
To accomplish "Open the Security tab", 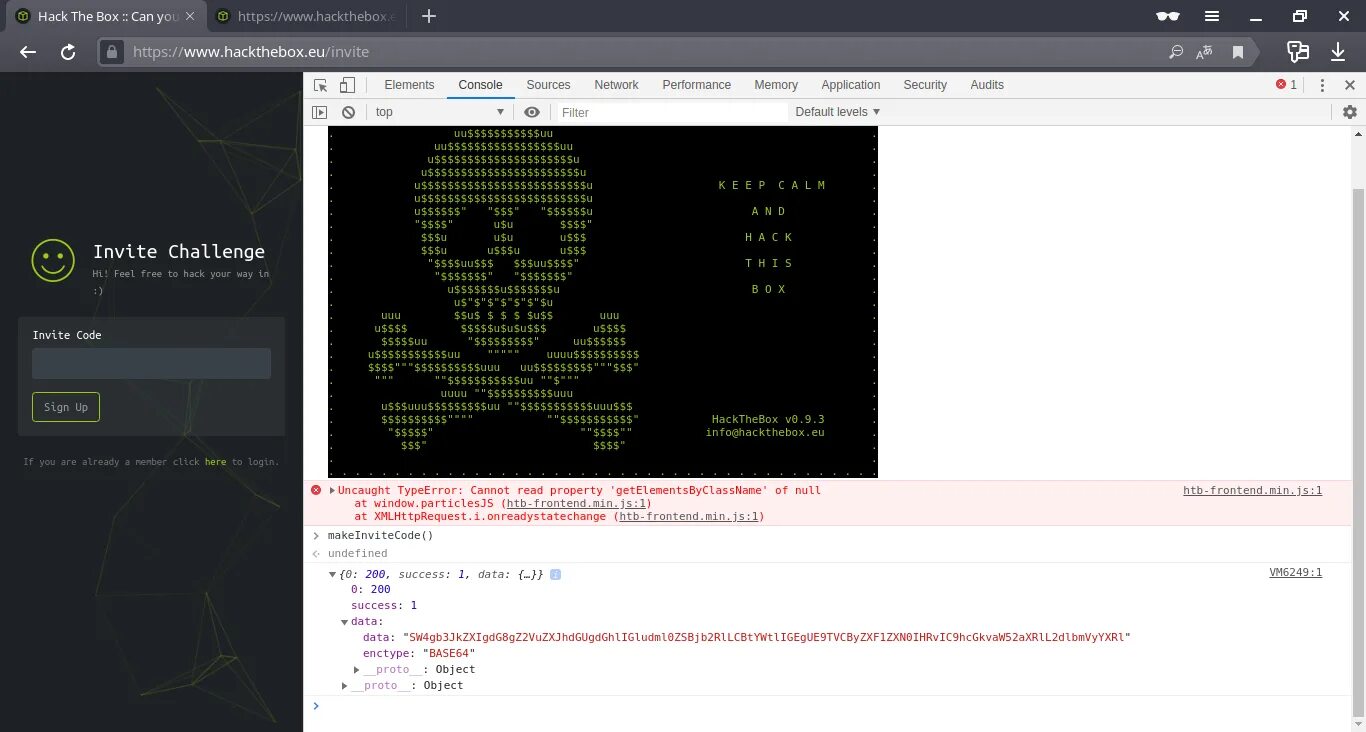I will point(925,85).
